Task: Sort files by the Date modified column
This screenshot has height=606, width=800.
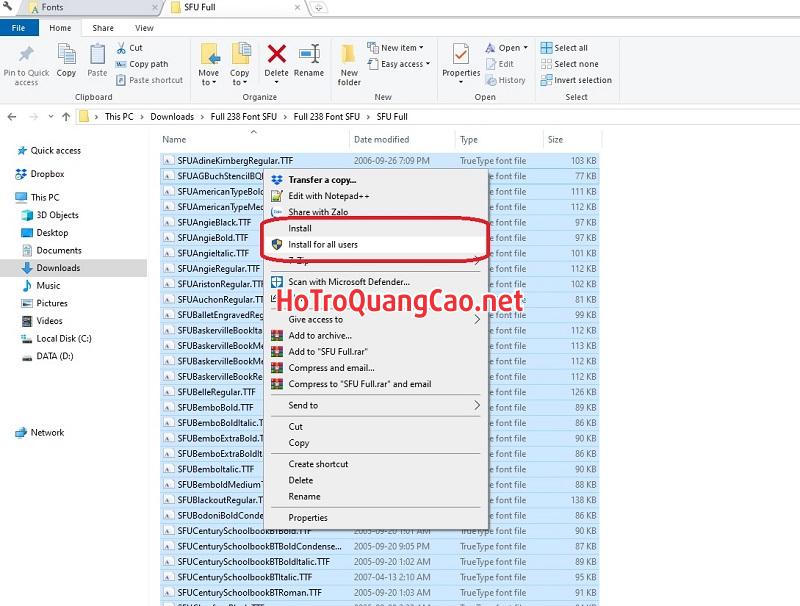Action: pyautogui.click(x=381, y=140)
